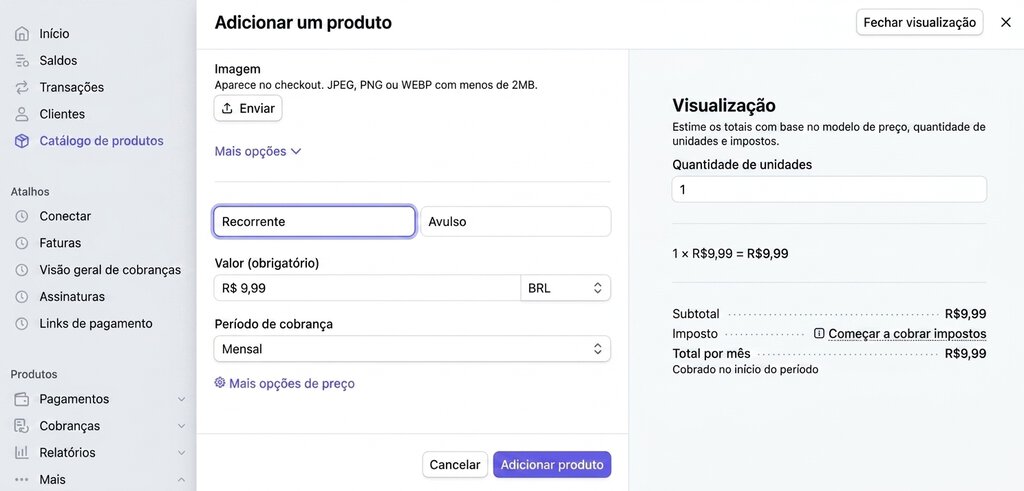Viewport: 1024px width, 491px height.
Task: Select the Avulso pricing option
Action: 516,221
